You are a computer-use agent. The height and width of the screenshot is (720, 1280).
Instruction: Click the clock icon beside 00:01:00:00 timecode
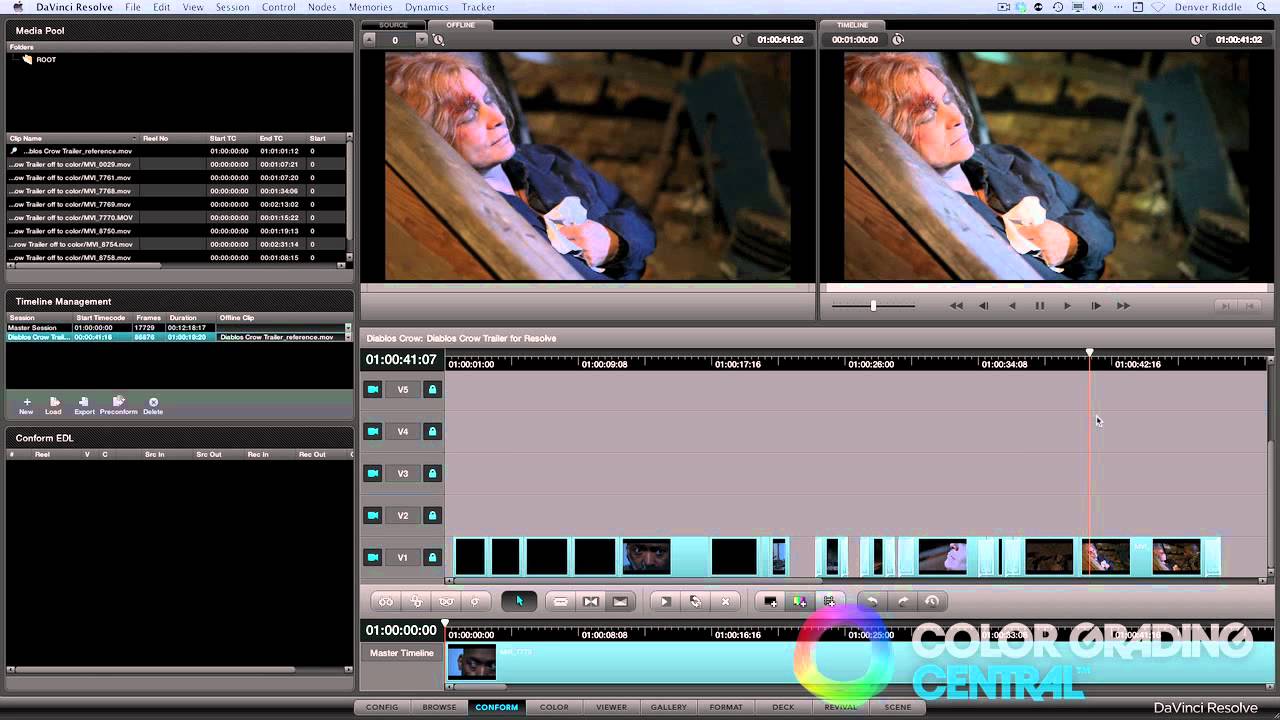coord(898,40)
